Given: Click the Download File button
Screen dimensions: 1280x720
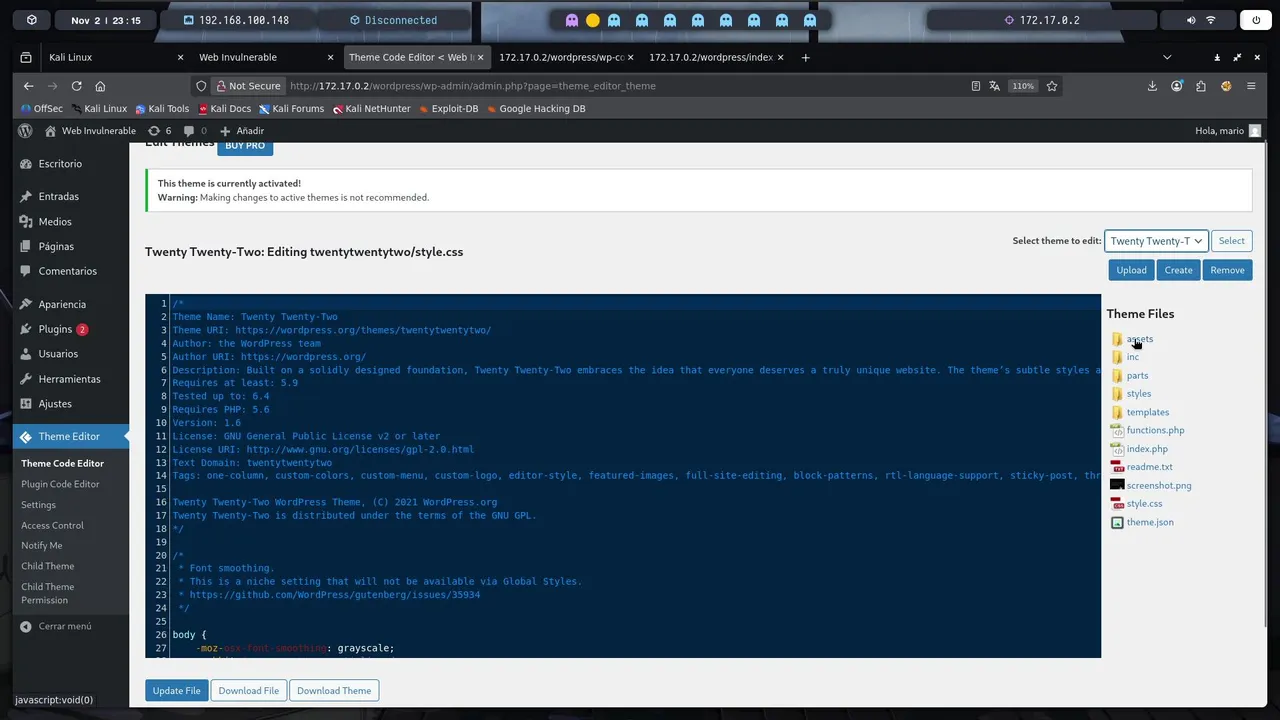Looking at the screenshot, I should point(249,691).
